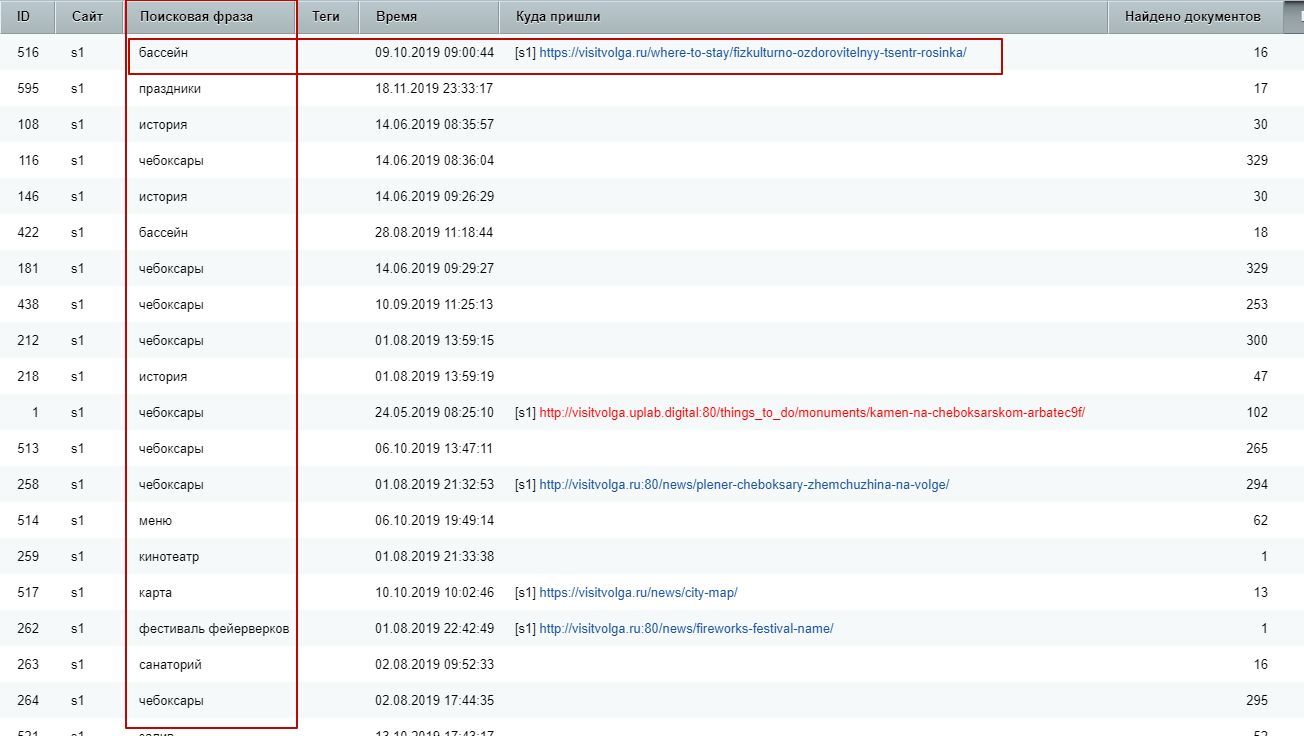Select the ID cell 146
1304x736 pixels.
[28, 197]
